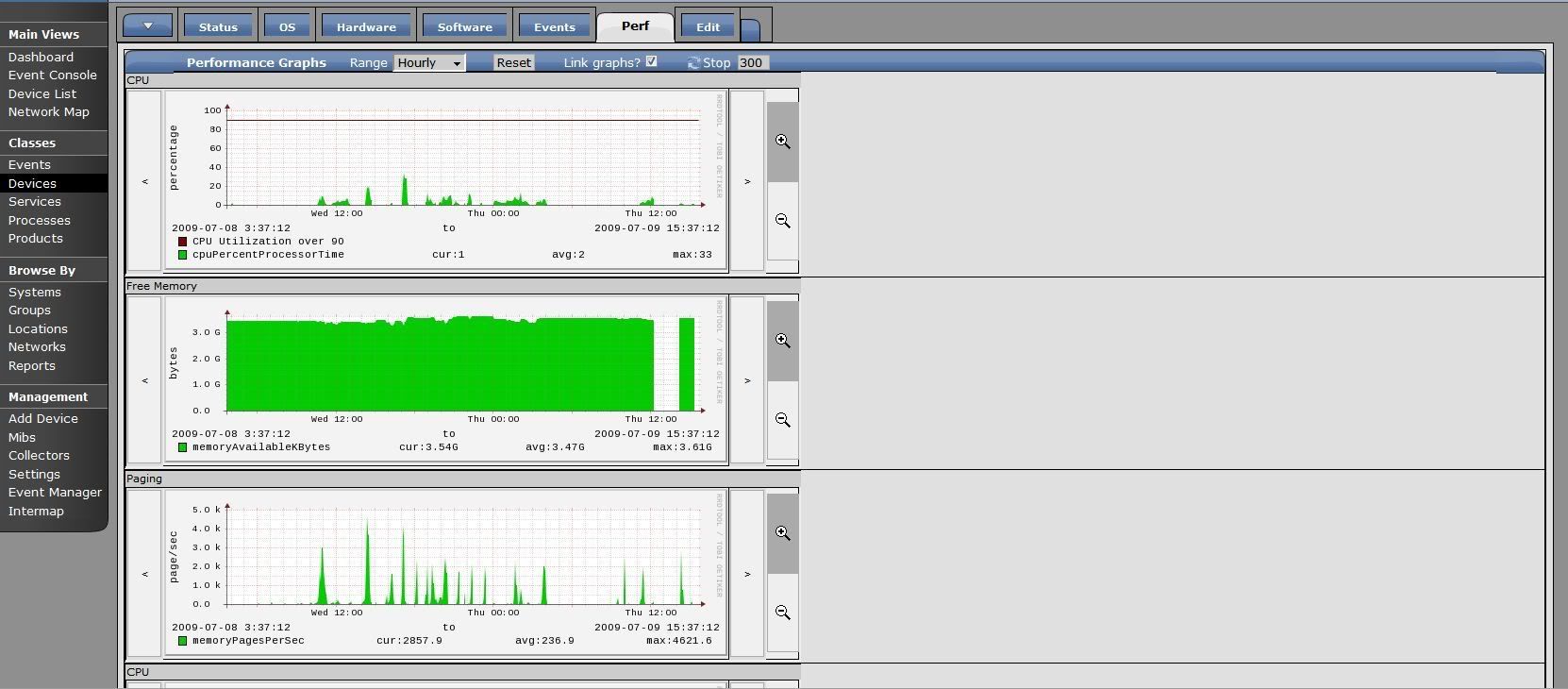Switch to the Events tab
The image size is (1568, 689).
tap(554, 27)
